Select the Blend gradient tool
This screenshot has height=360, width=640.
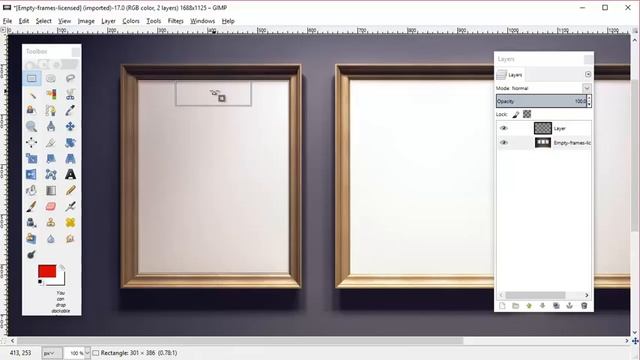[51, 190]
